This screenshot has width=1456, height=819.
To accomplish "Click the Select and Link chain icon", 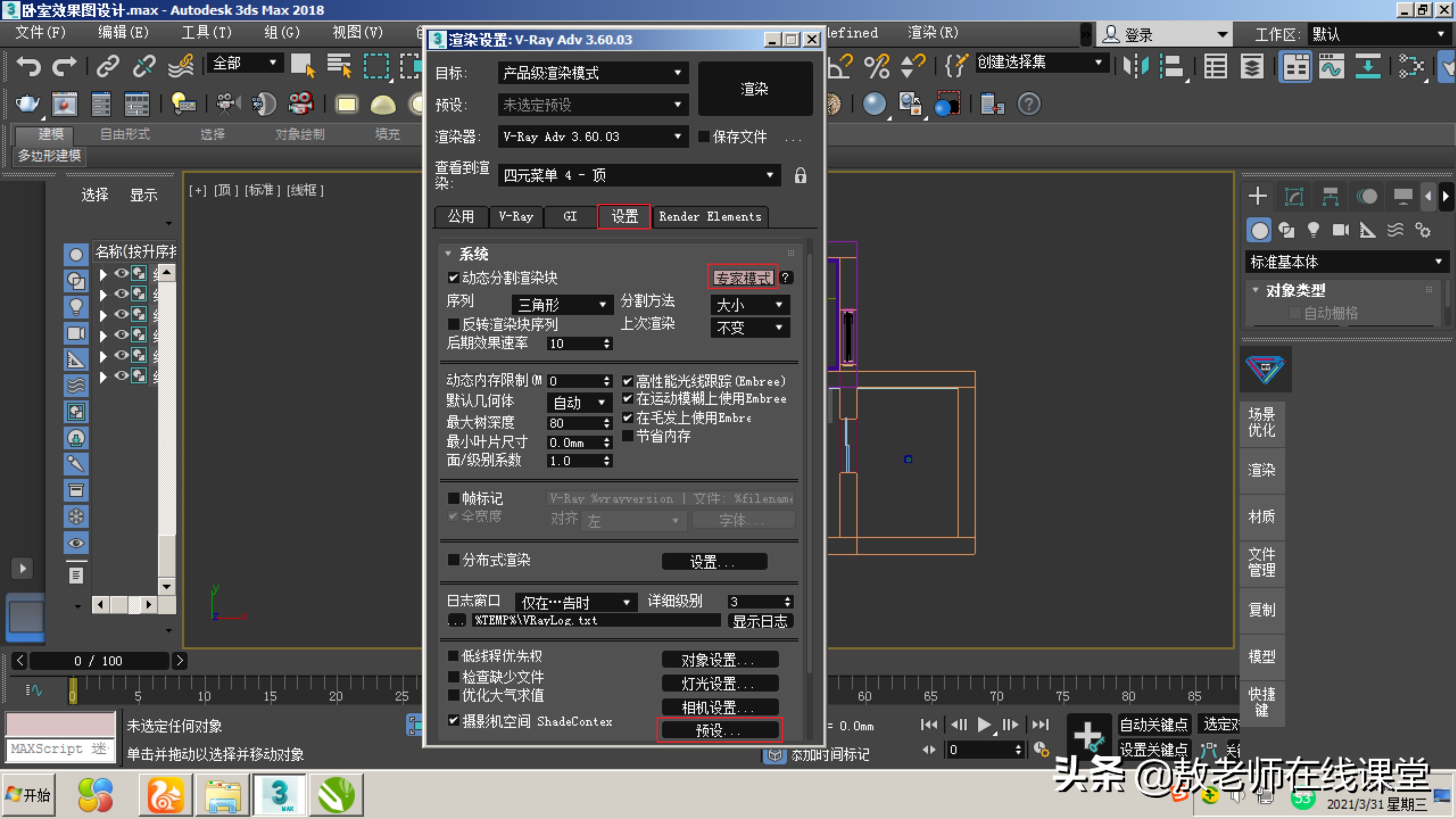I will tap(107, 66).
